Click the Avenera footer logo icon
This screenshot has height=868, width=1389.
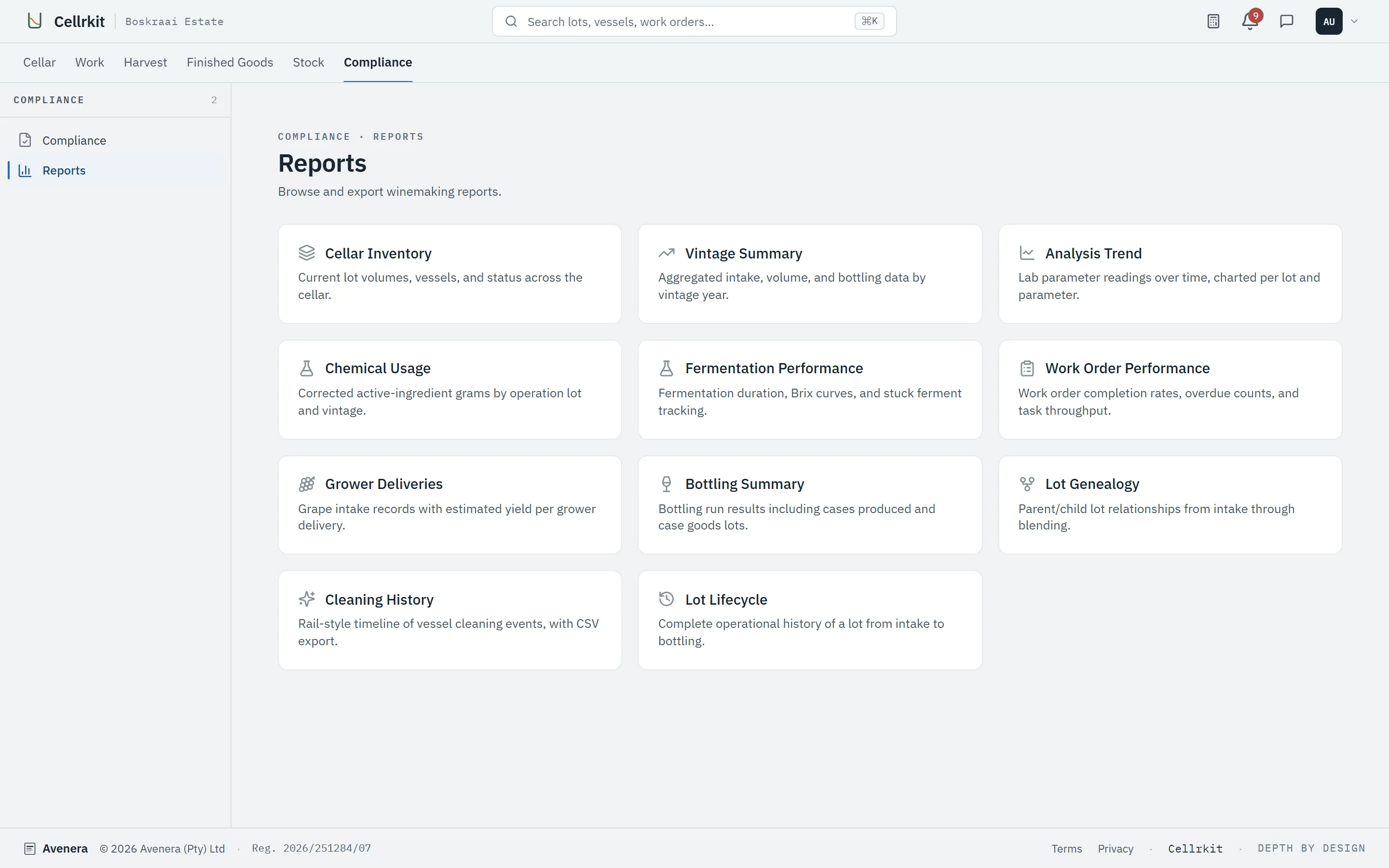(30, 849)
